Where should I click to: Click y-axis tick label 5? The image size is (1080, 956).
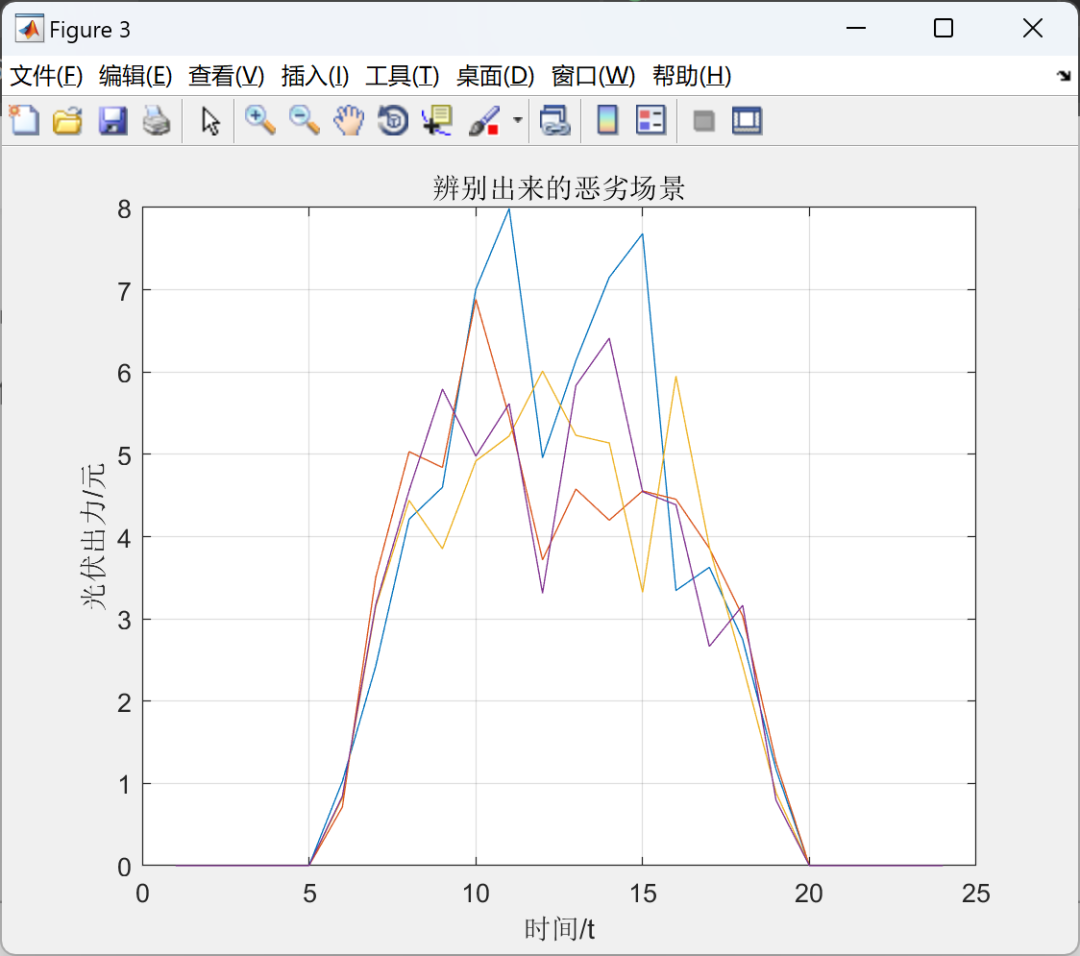coord(124,455)
